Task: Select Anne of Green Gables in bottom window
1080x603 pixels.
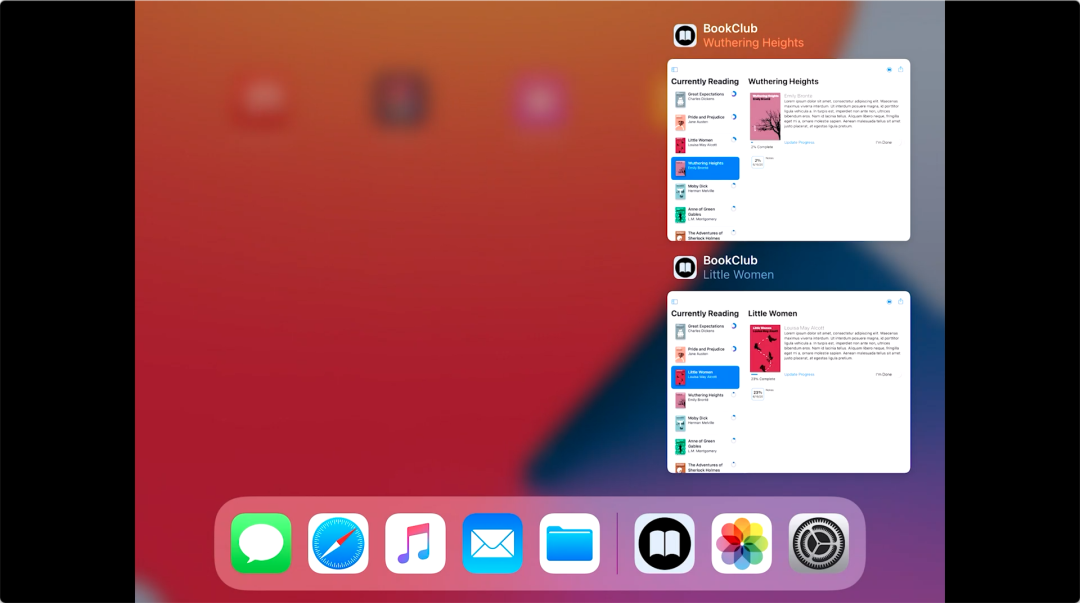Action: [x=705, y=447]
